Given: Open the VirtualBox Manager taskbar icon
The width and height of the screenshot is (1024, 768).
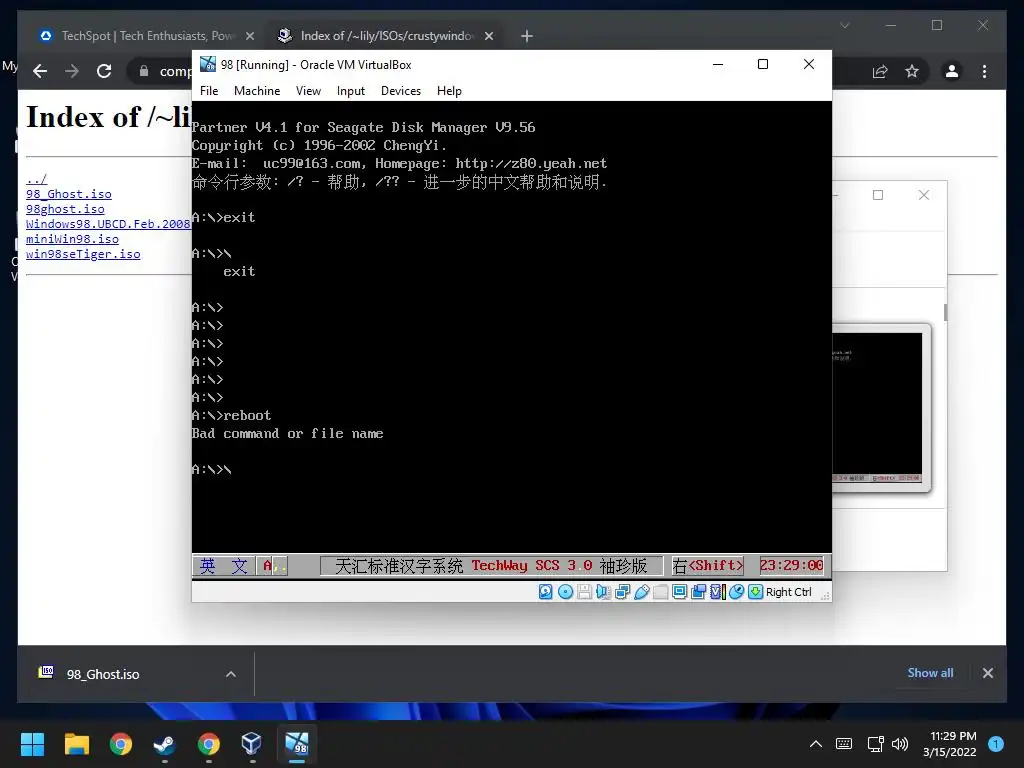Looking at the screenshot, I should coord(251,744).
